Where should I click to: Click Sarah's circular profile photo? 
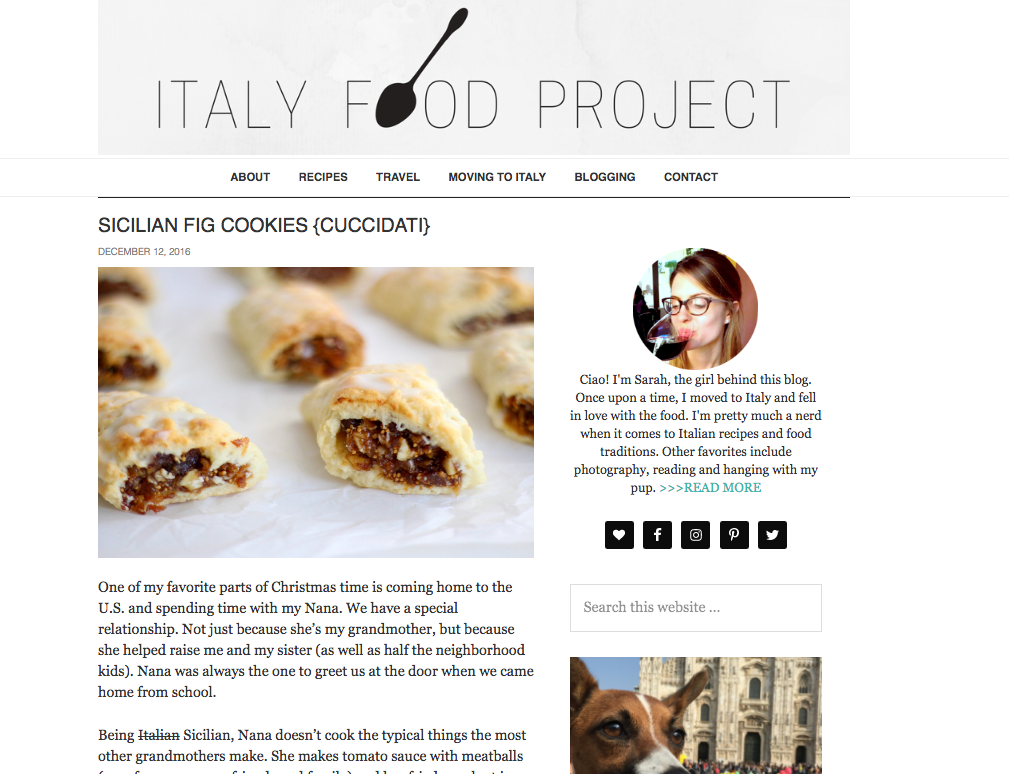[696, 308]
